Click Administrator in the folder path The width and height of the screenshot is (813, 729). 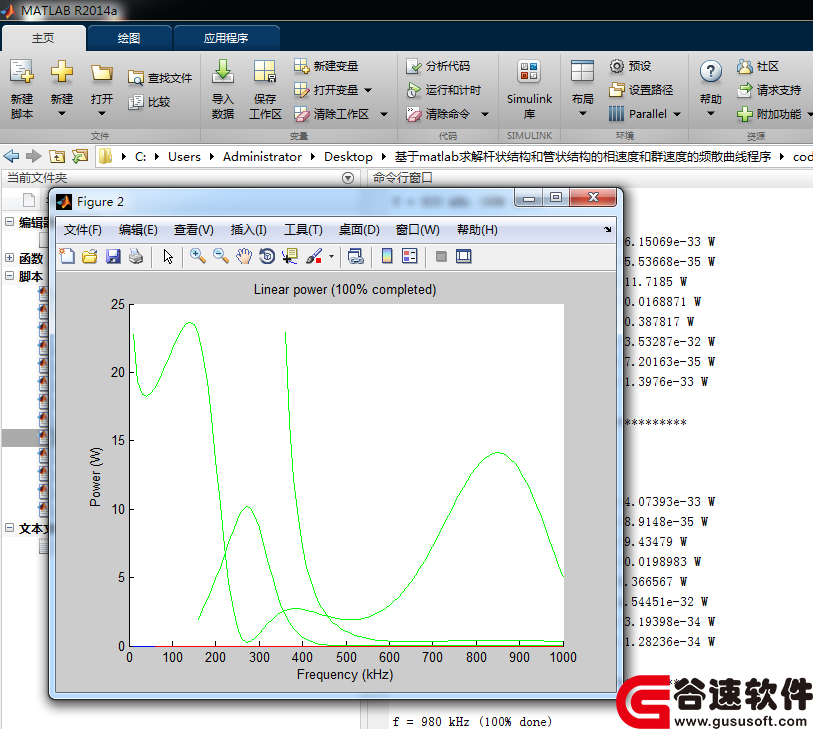pyautogui.click(x=262, y=157)
